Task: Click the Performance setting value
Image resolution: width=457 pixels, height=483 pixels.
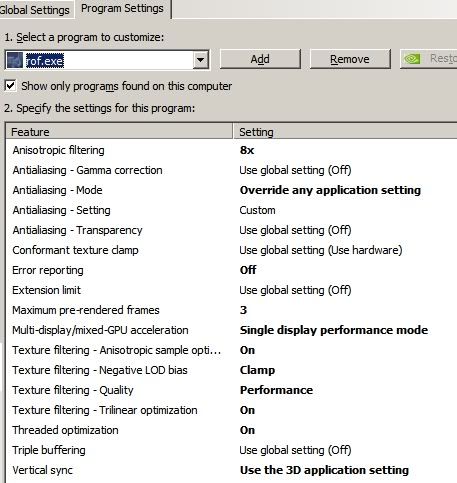Action: point(276,390)
